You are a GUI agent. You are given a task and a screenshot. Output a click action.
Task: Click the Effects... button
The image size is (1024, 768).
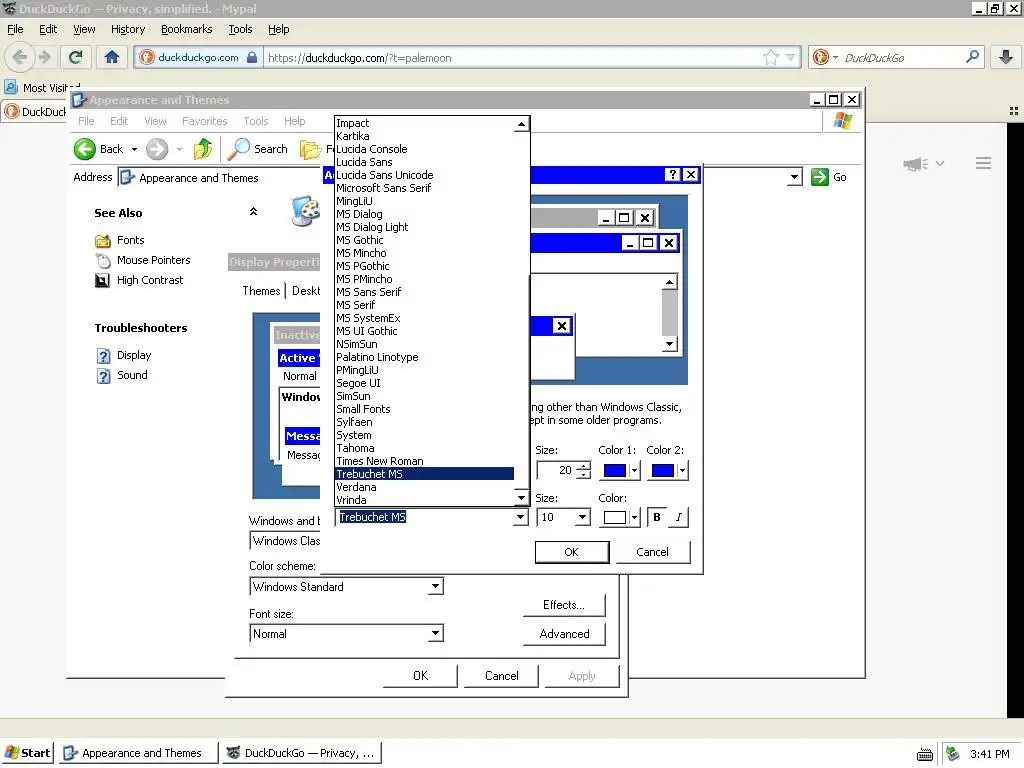[x=564, y=605]
